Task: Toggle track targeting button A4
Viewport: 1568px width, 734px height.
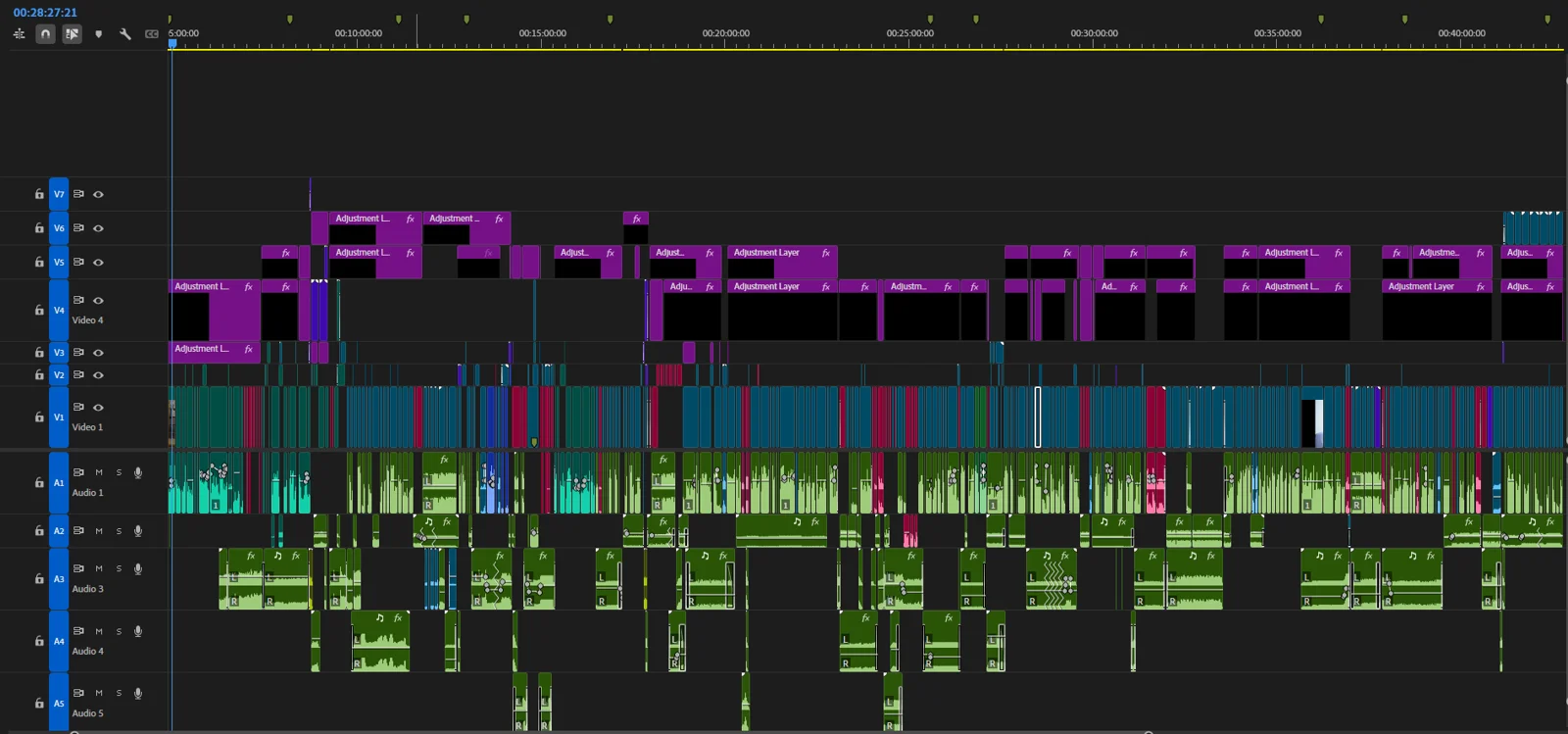Action: (59, 641)
